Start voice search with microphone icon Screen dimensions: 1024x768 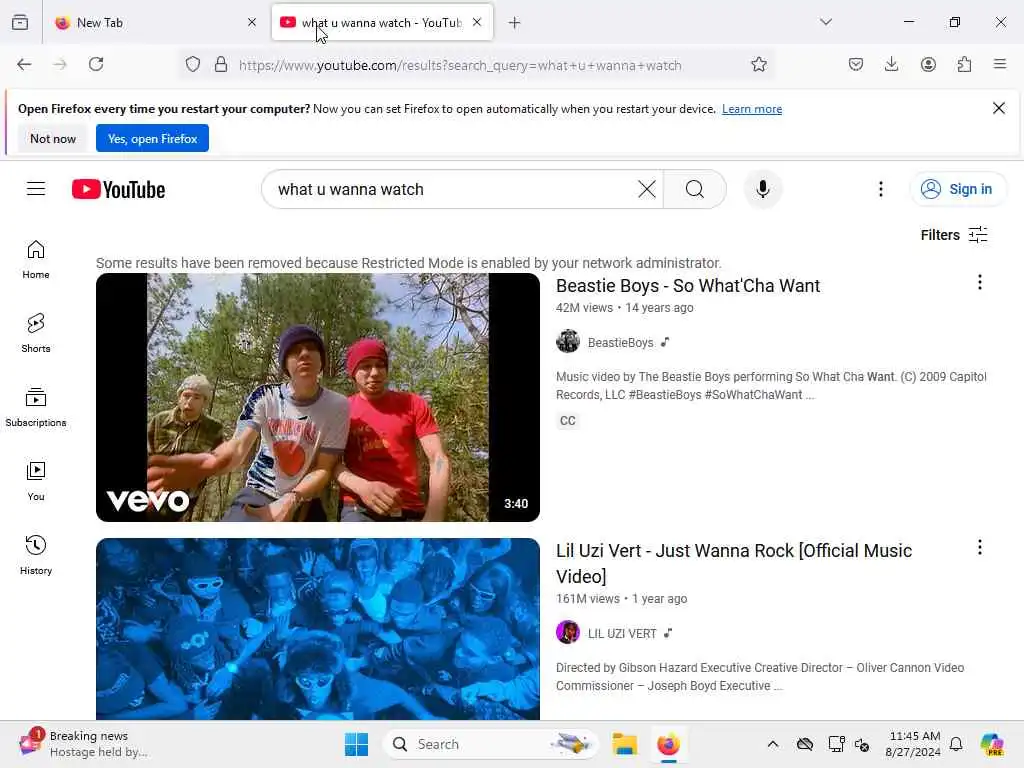coord(762,189)
